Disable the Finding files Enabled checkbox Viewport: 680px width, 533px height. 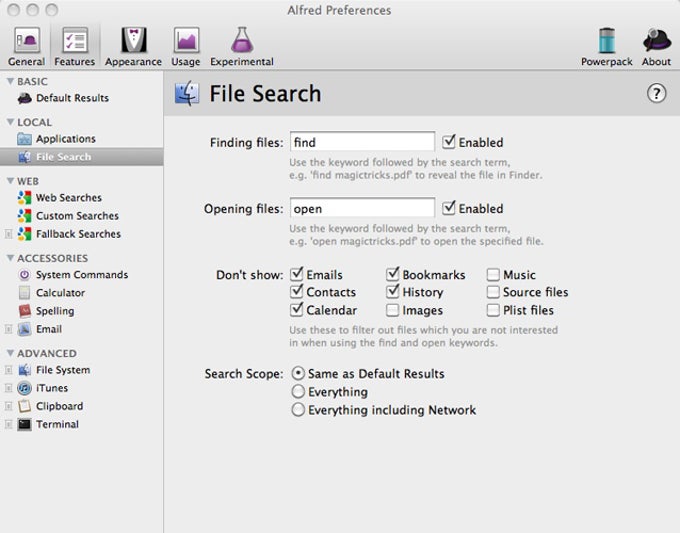pos(449,142)
